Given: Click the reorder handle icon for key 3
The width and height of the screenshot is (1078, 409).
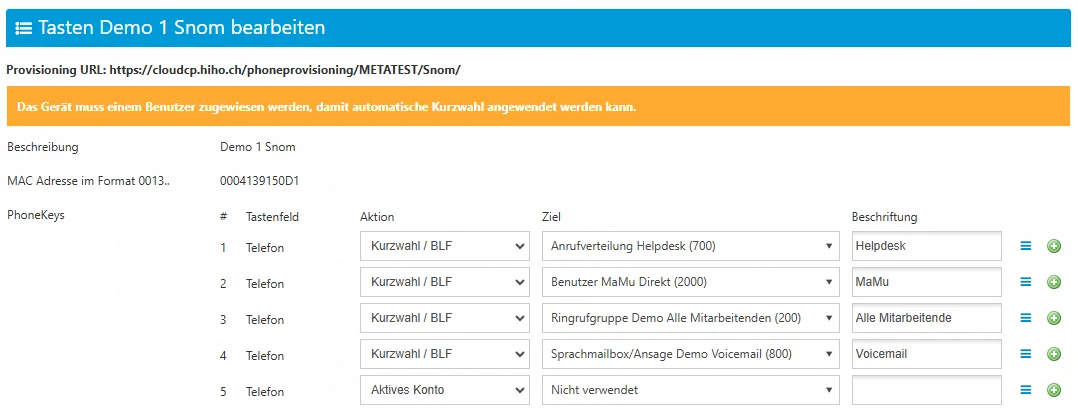Looking at the screenshot, I should click(x=1025, y=318).
